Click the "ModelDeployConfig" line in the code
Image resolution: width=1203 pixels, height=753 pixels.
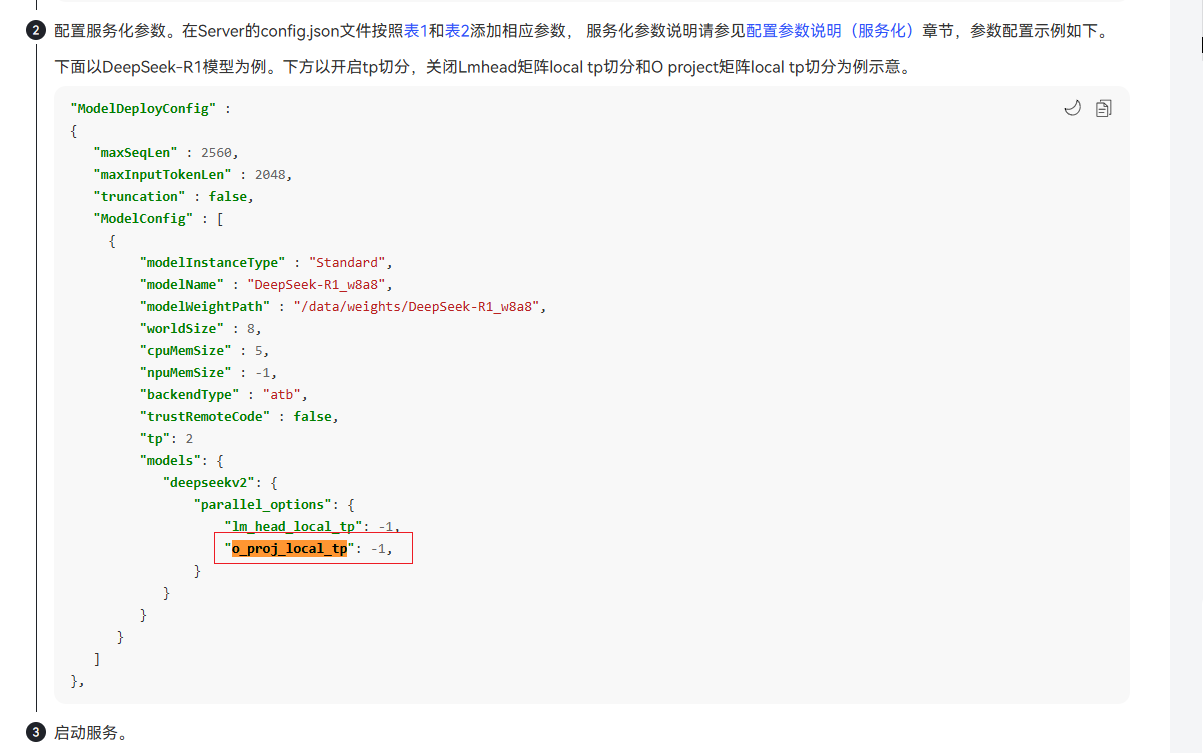tap(151, 108)
